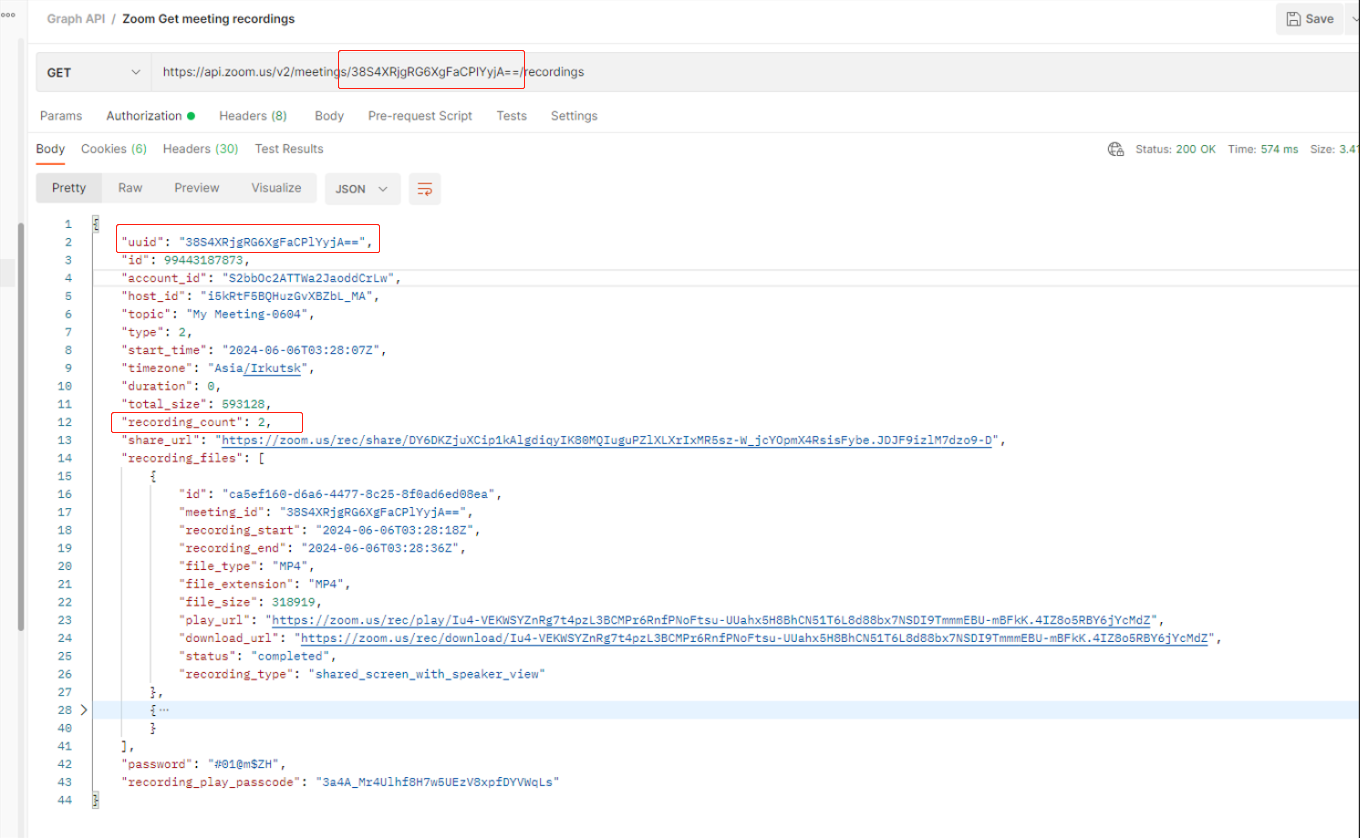Open the JSON format dropdown

[363, 189]
